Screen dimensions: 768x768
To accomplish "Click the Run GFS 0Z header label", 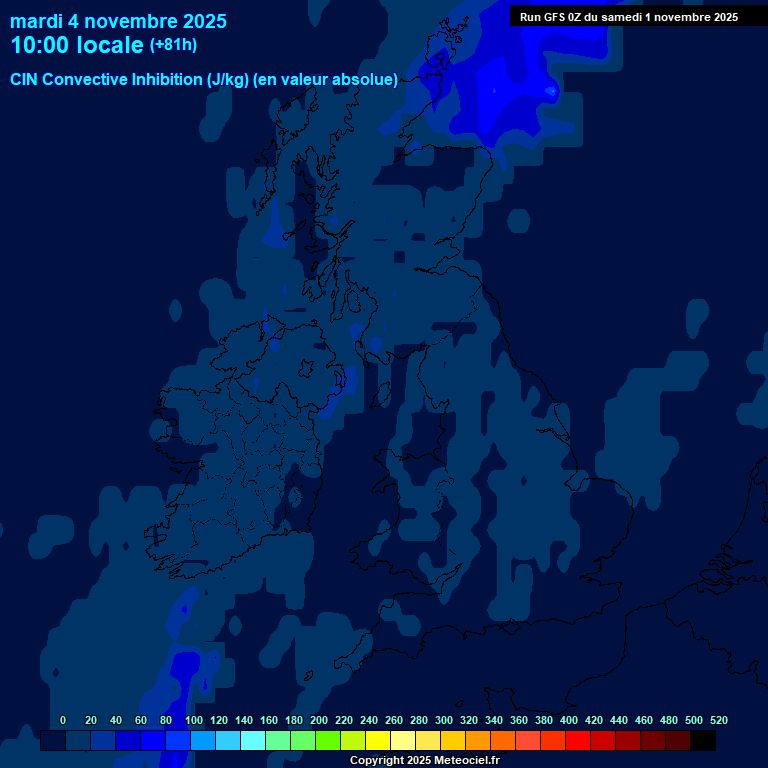I will tap(628, 16).
